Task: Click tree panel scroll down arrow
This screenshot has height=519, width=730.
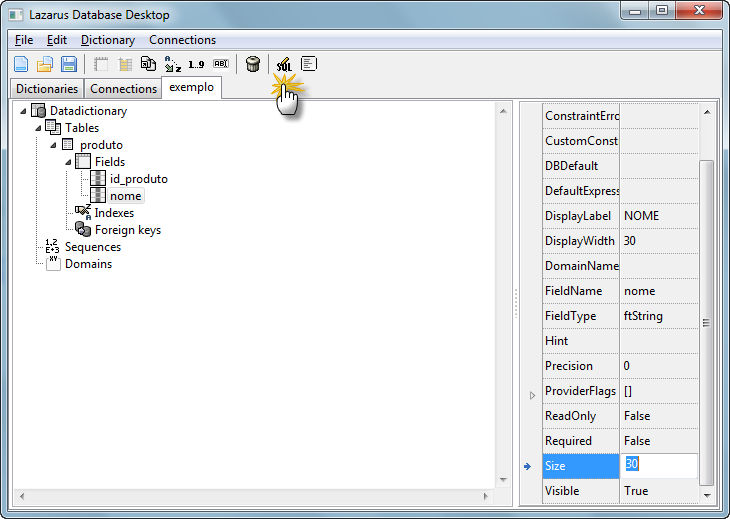Action: pos(503,480)
